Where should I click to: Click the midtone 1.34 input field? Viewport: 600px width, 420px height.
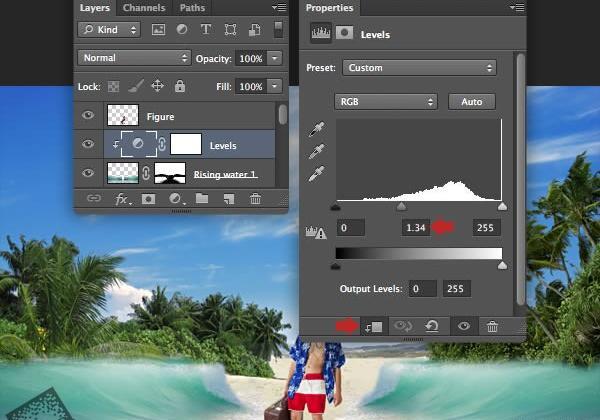click(x=416, y=228)
